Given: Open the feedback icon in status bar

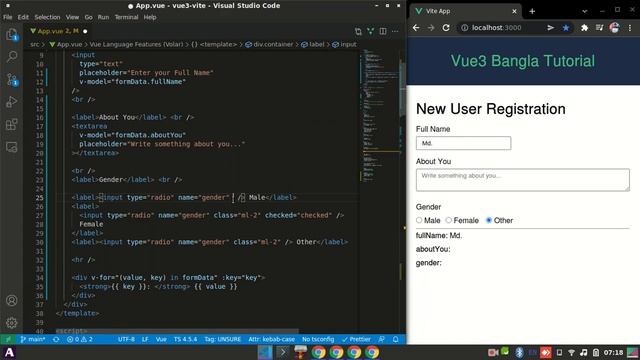Looking at the screenshot, I should pos(382,339).
